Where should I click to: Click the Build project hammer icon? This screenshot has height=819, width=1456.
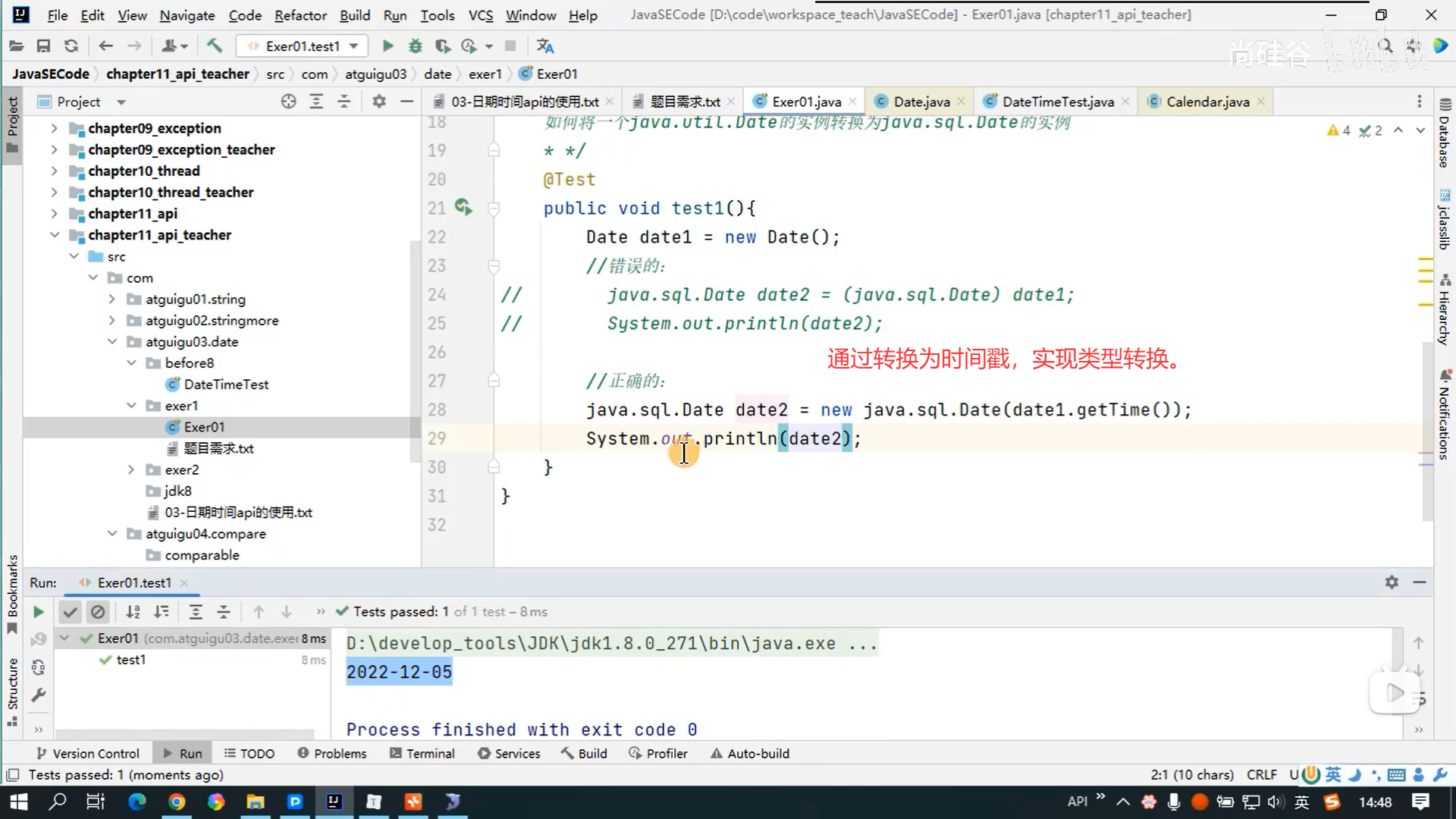pos(215,46)
